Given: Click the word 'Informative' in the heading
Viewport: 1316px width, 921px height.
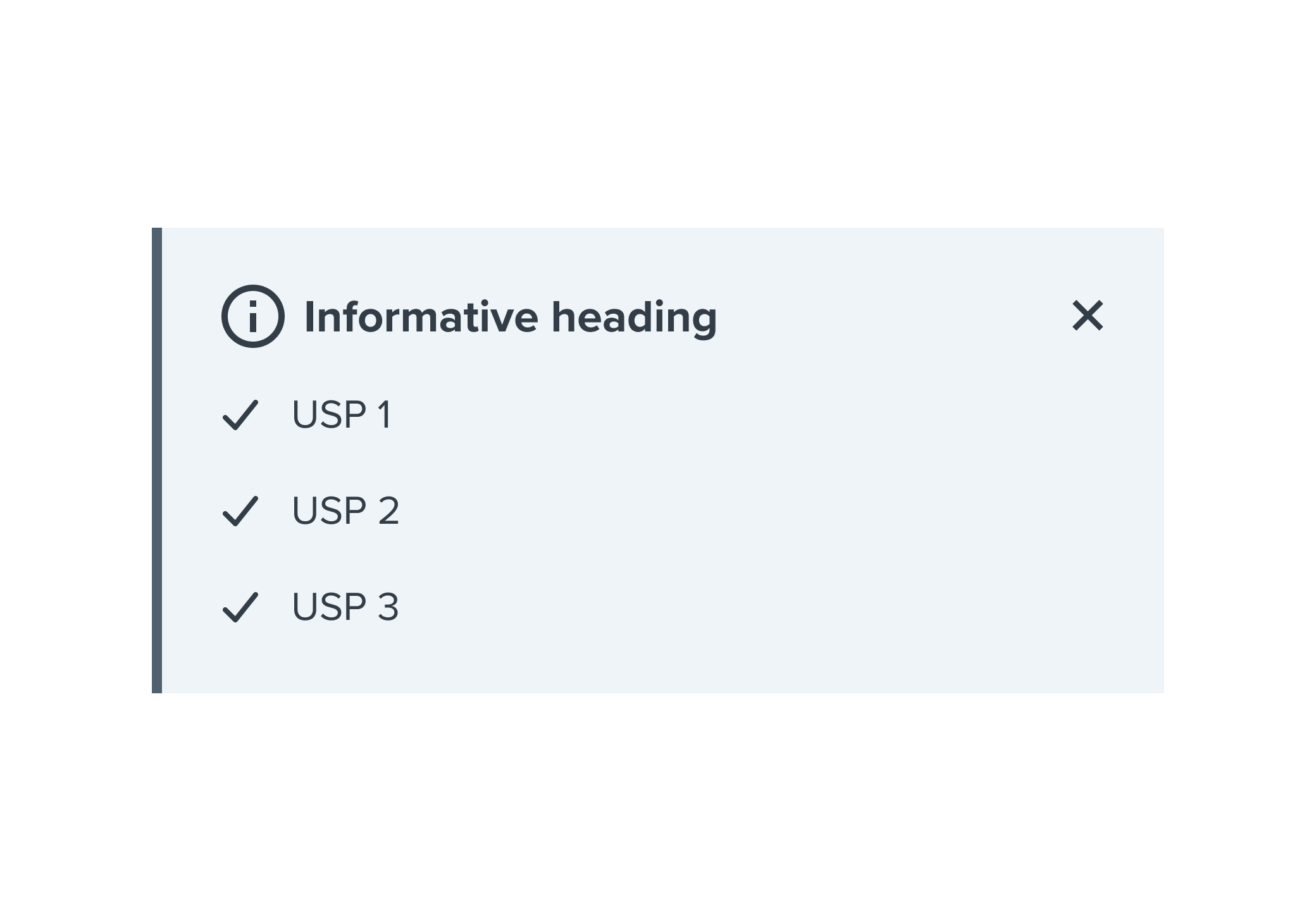Looking at the screenshot, I should [x=421, y=316].
